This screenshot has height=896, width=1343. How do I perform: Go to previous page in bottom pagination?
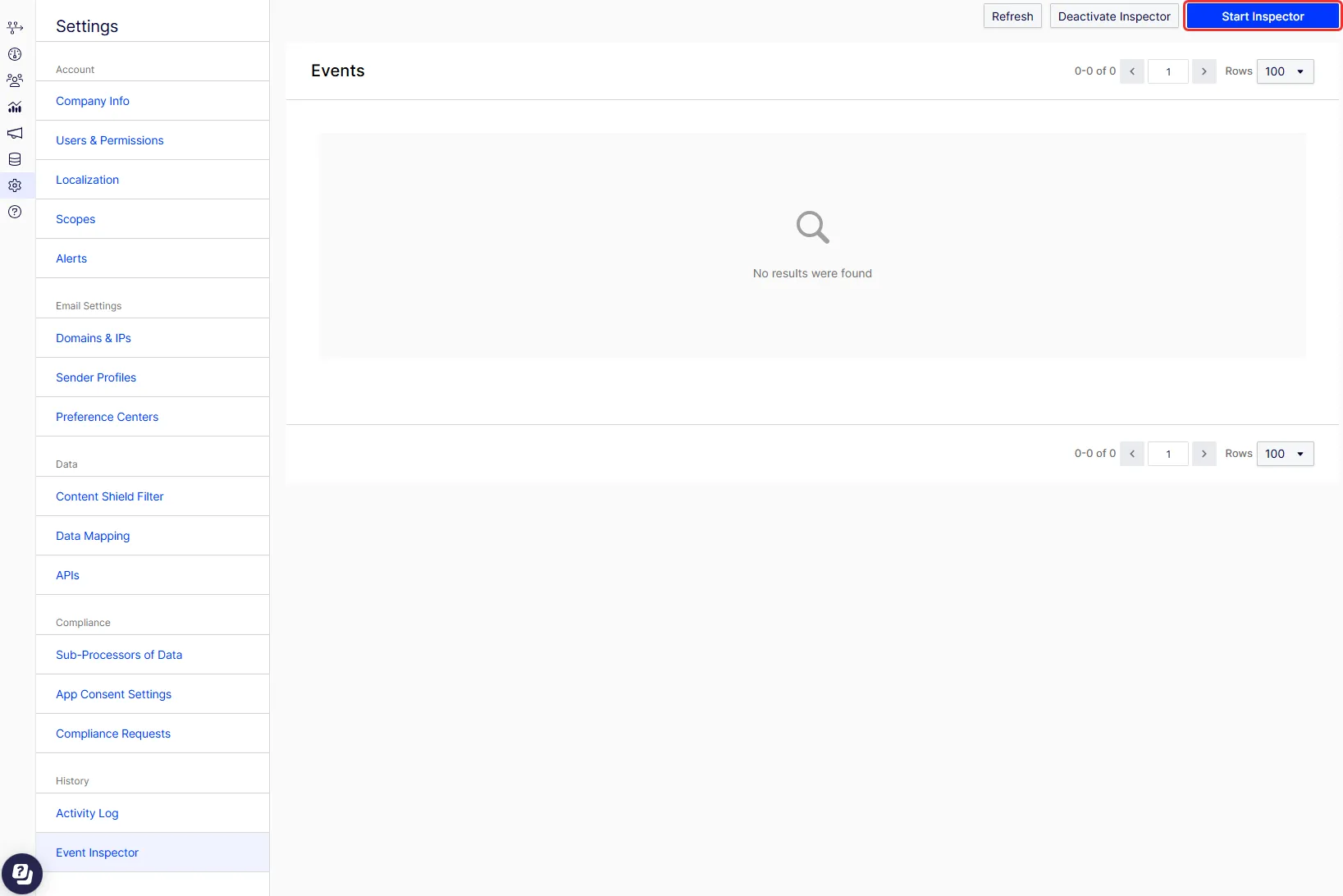point(1132,454)
